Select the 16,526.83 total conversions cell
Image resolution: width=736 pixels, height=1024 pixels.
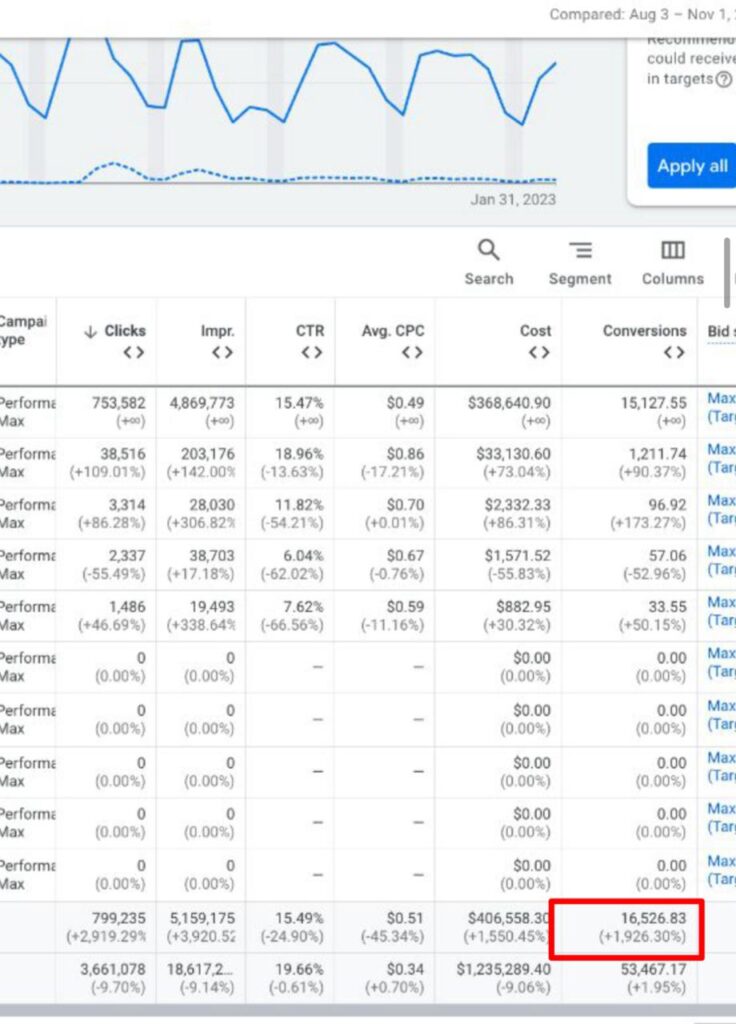(x=630, y=927)
